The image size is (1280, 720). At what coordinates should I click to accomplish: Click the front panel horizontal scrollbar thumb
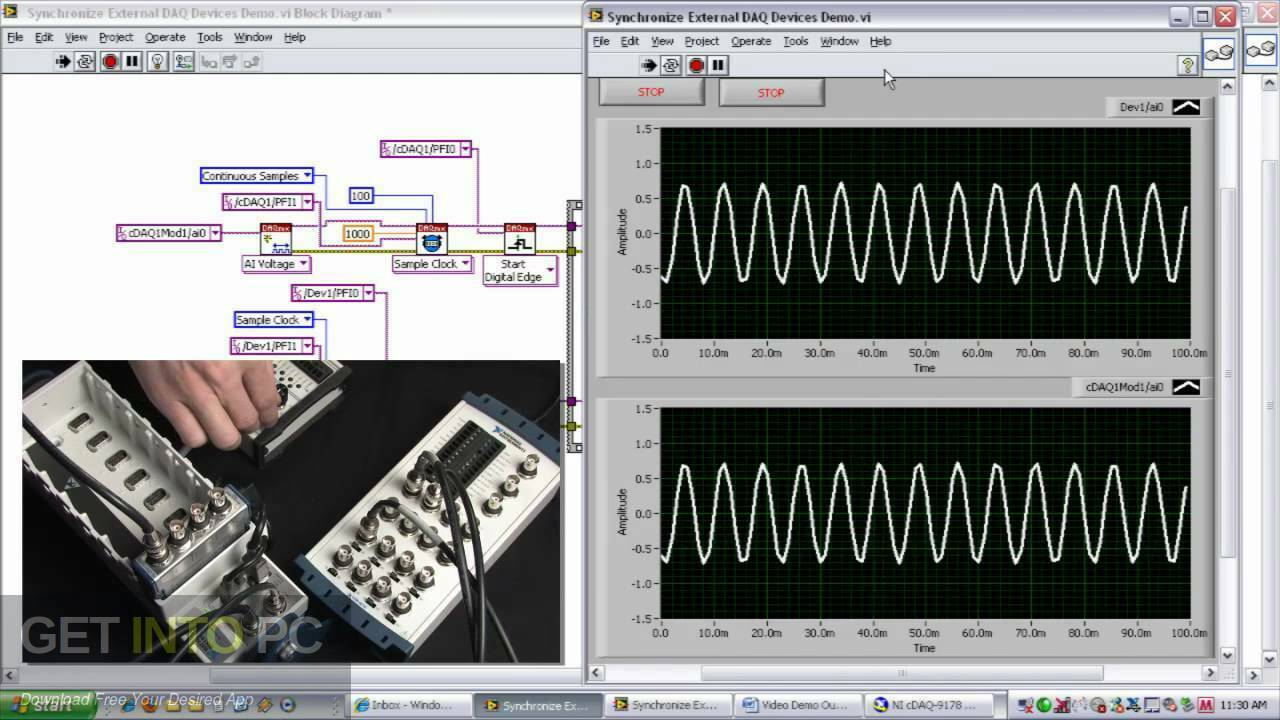click(902, 674)
